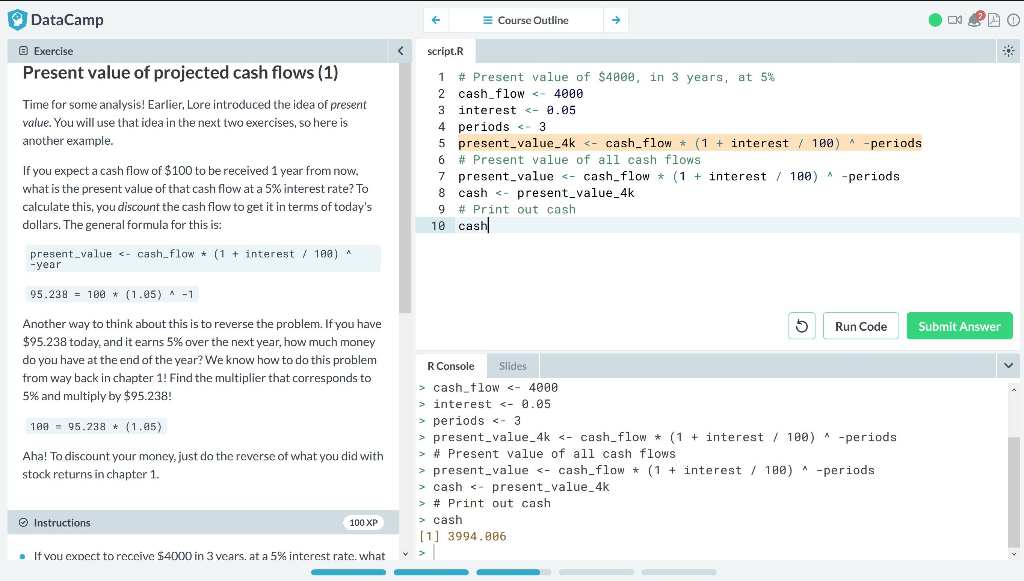Select the script.R tab
The image size is (1024, 581).
tap(446, 50)
